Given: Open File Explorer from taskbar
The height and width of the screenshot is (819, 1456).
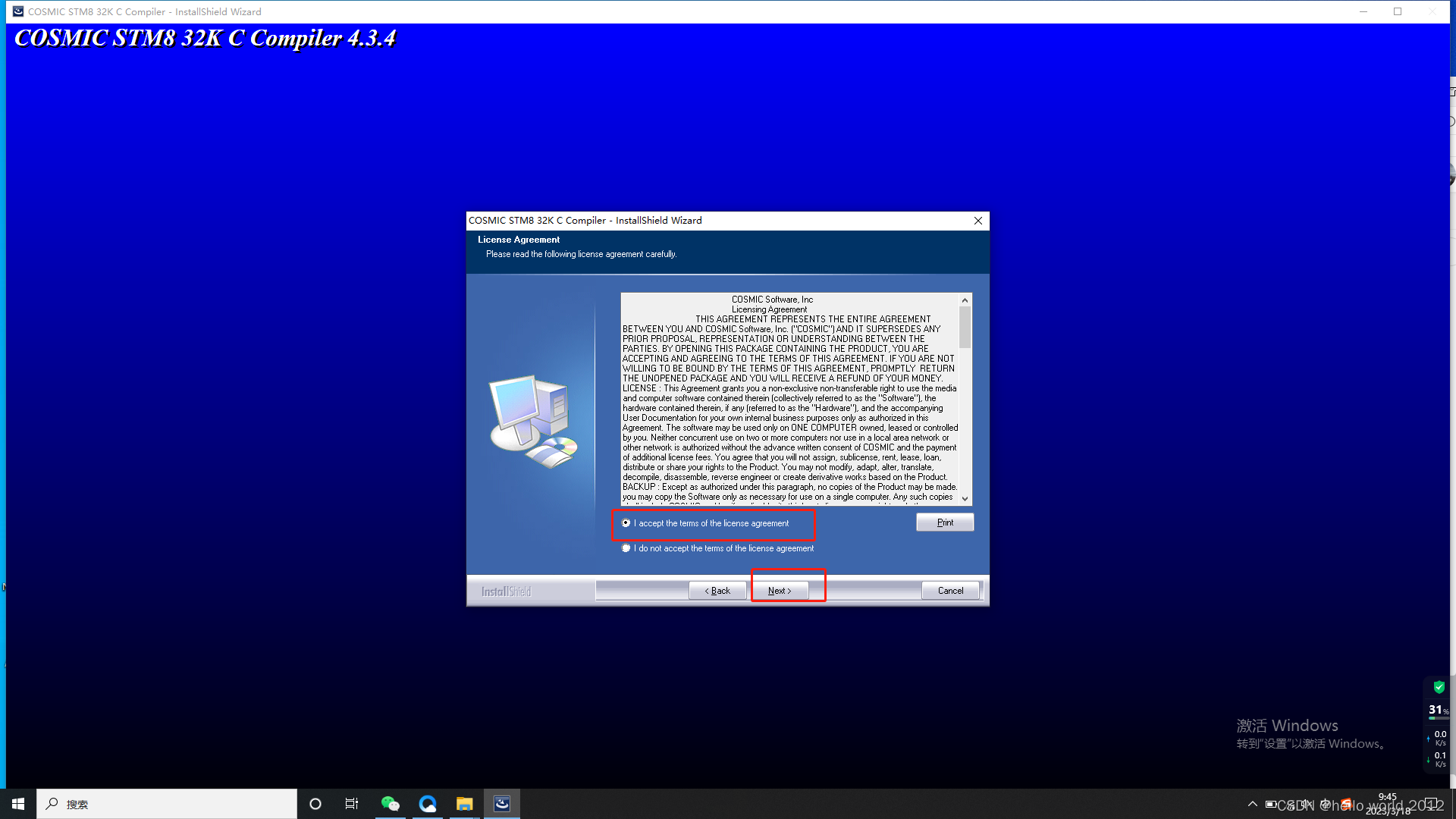Looking at the screenshot, I should coord(465,804).
